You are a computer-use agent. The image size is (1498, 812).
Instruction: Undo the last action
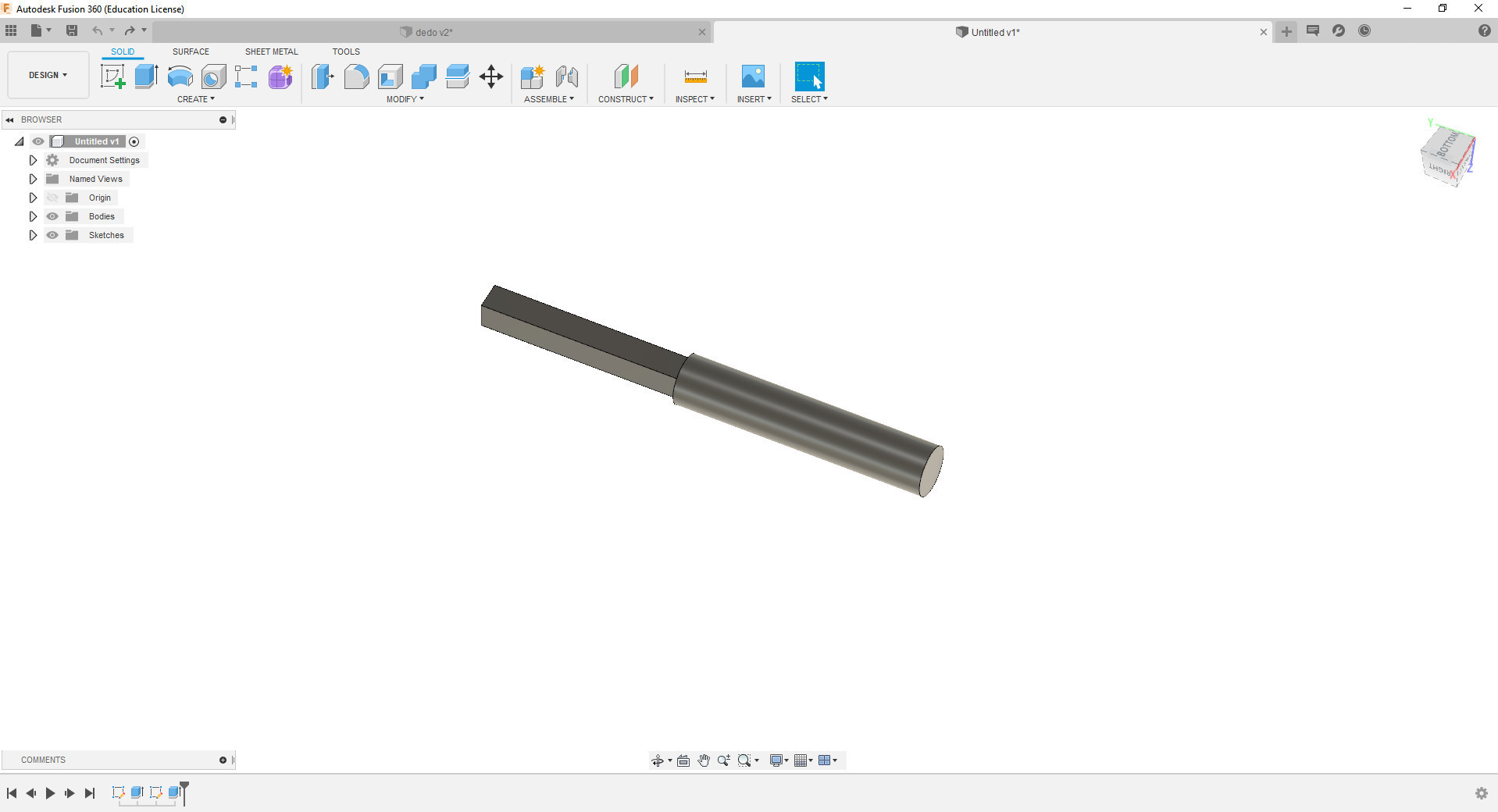(97, 30)
